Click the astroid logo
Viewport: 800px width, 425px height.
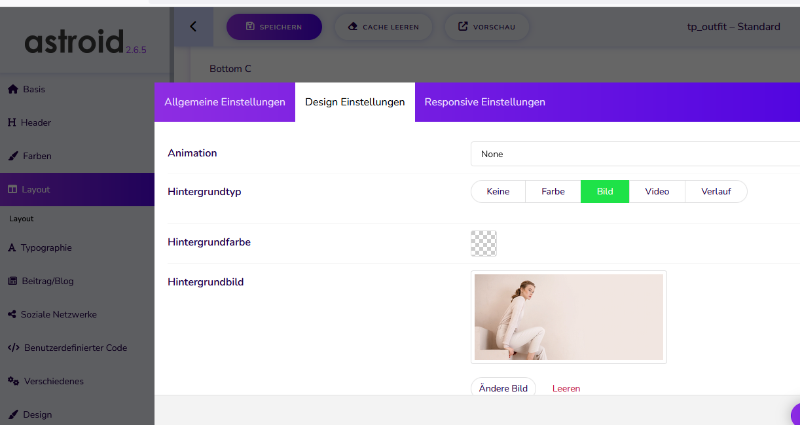pyautogui.click(x=74, y=41)
